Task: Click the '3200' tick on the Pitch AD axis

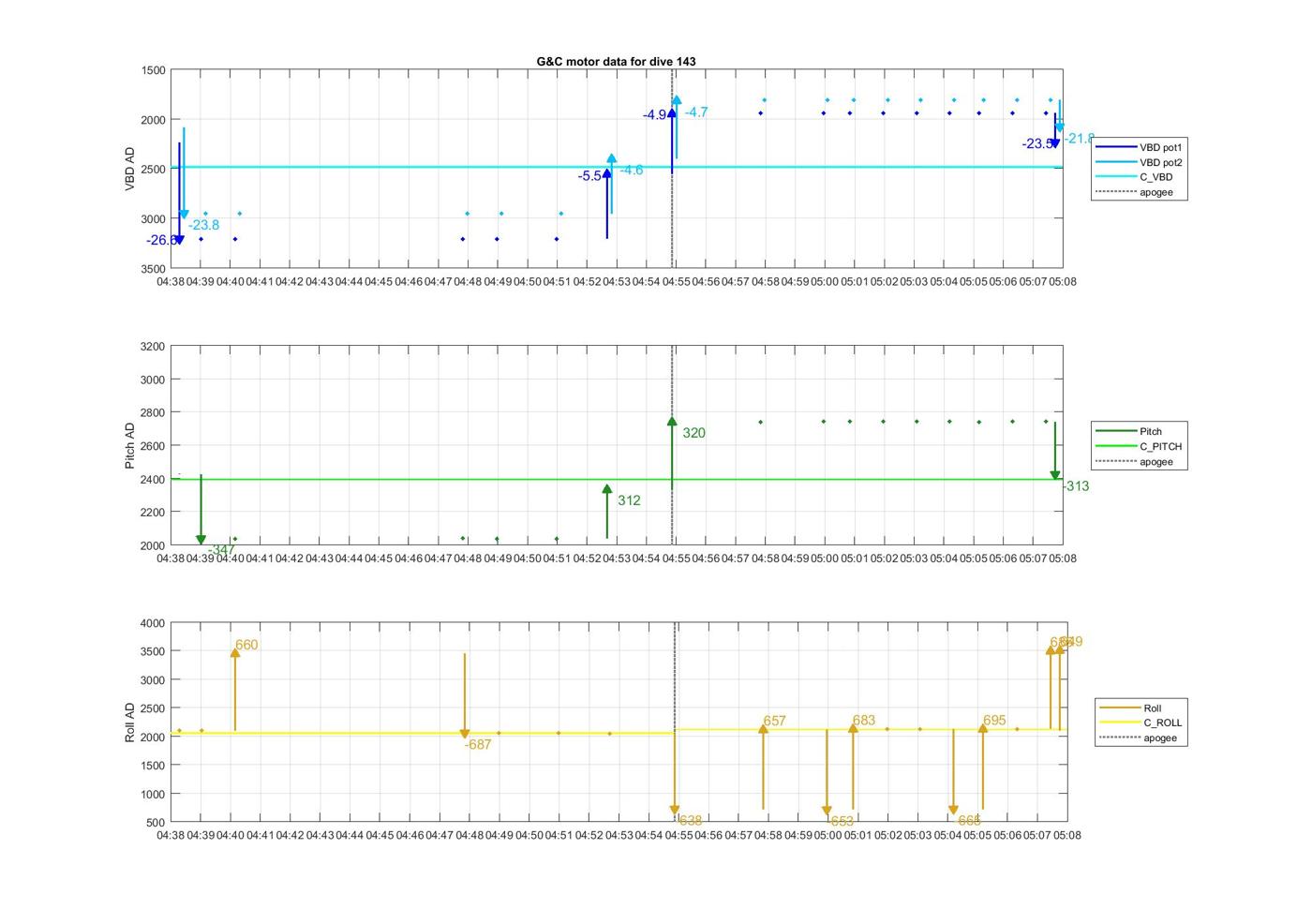Action: click(154, 347)
